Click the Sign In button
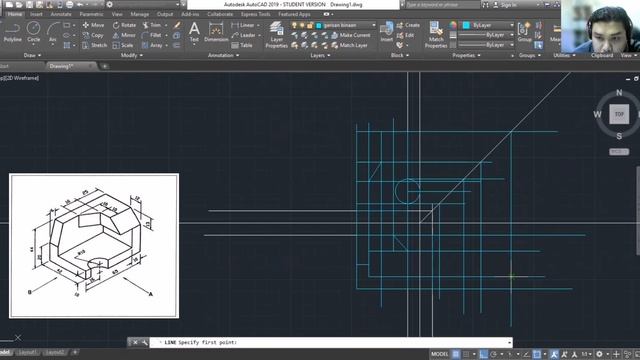This screenshot has height=360, width=640. (x=504, y=5)
